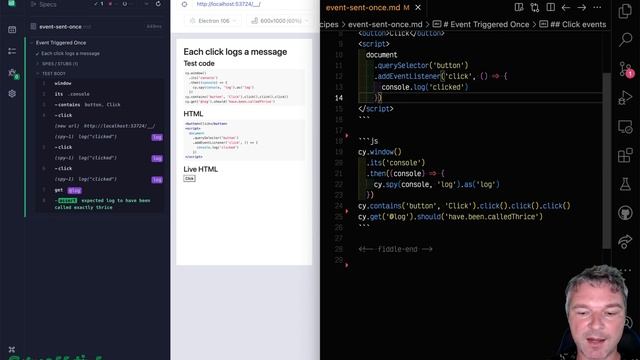640x360 pixels.
Task: Click the Click button under Live HTML
Action: pyautogui.click(x=189, y=178)
